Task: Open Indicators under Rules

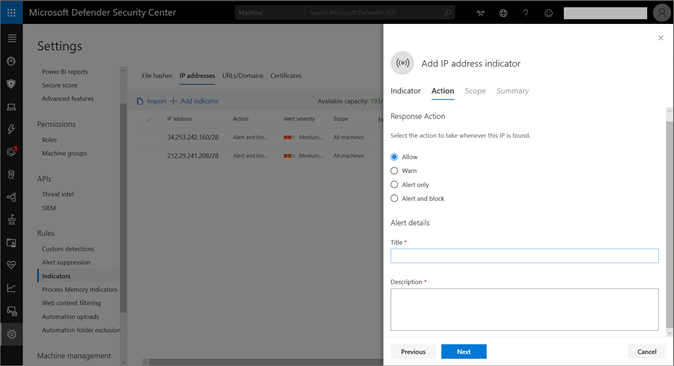Action: coord(56,276)
